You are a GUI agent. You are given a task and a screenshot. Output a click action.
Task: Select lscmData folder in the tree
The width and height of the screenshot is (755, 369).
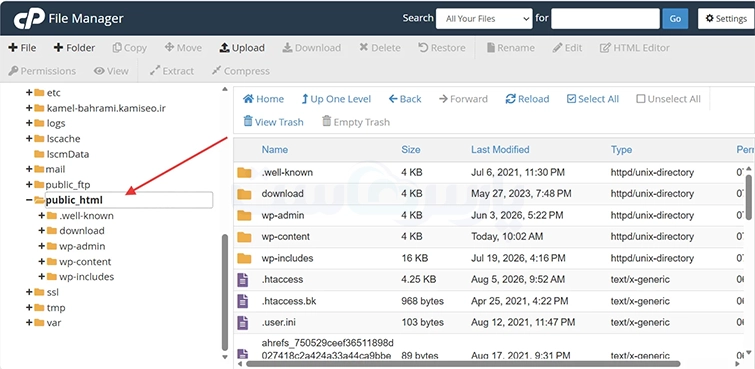pyautogui.click(x=68, y=154)
